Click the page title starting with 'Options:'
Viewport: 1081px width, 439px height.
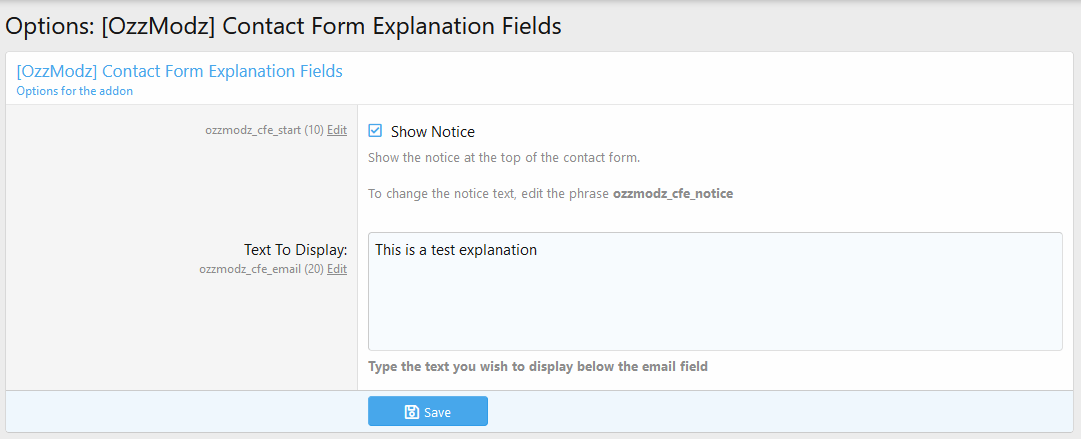click(x=284, y=27)
